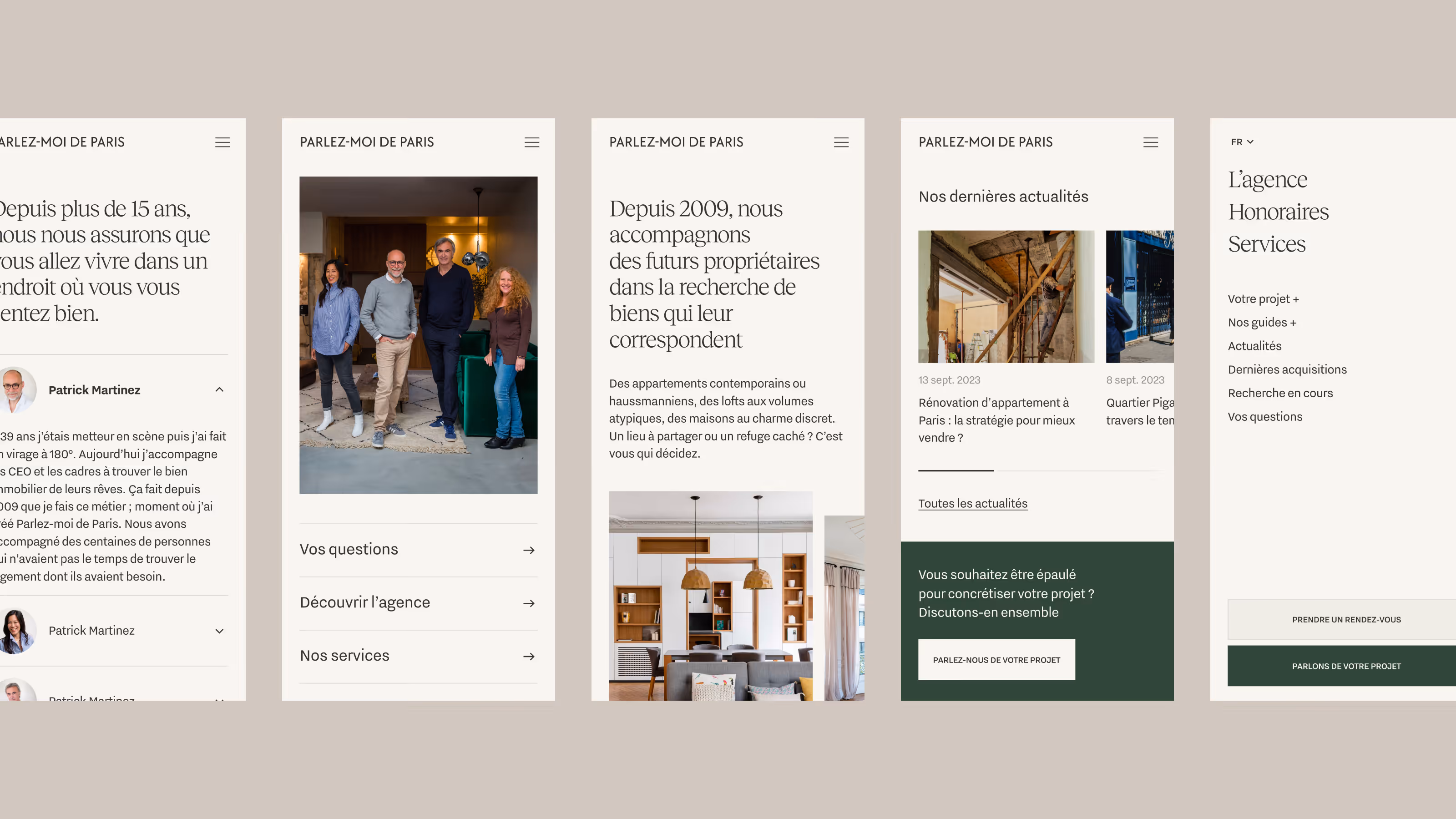
Task: Click Prendre un rendez-vous button
Action: (1342, 619)
